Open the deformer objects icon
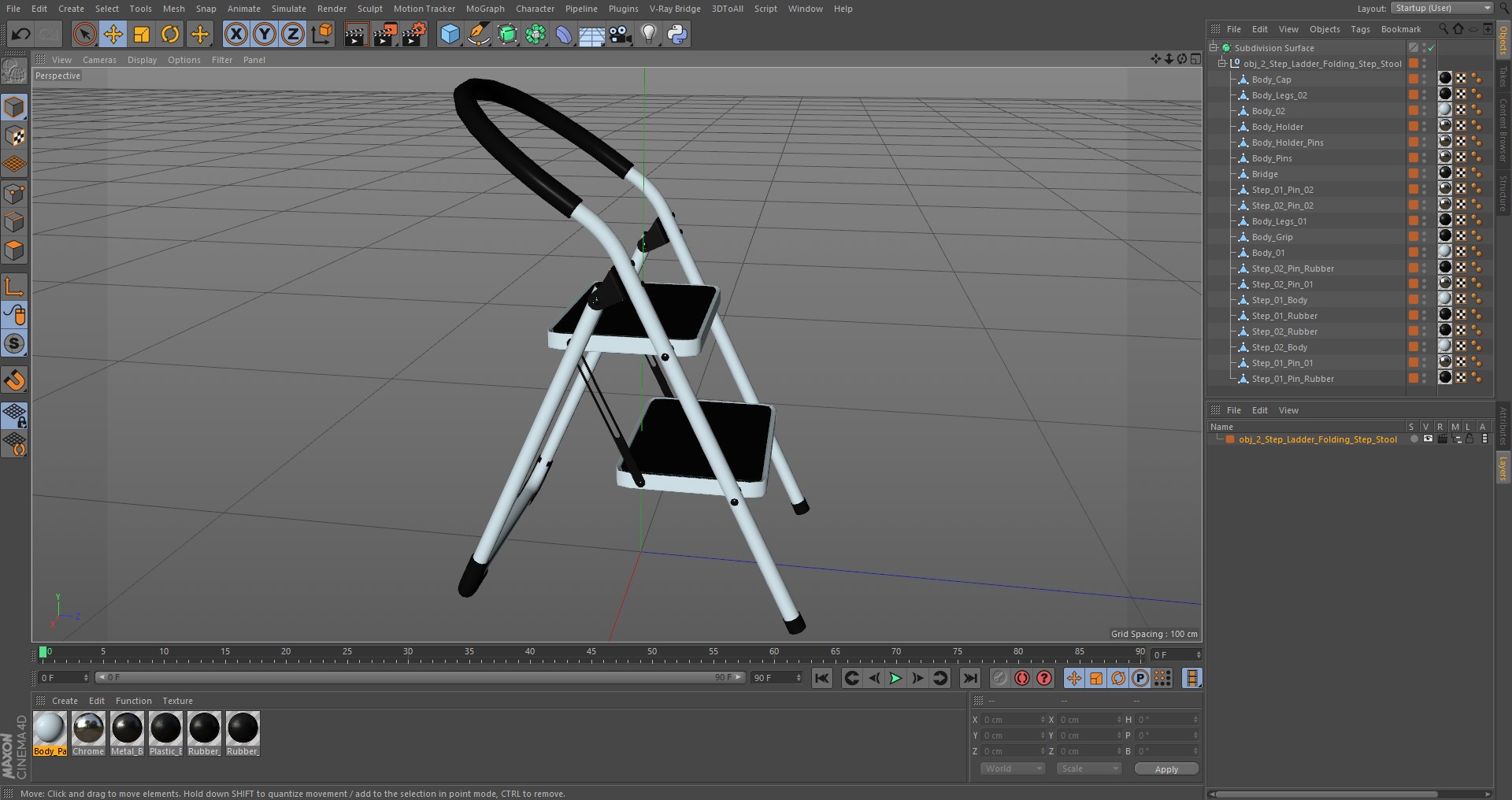 564,34
